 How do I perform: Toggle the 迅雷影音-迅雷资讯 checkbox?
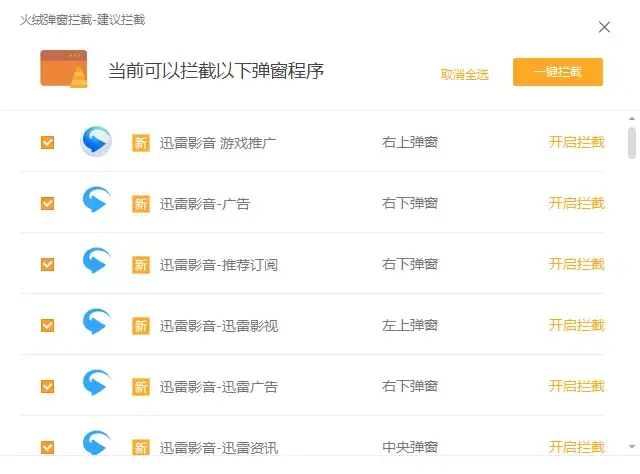(x=47, y=447)
